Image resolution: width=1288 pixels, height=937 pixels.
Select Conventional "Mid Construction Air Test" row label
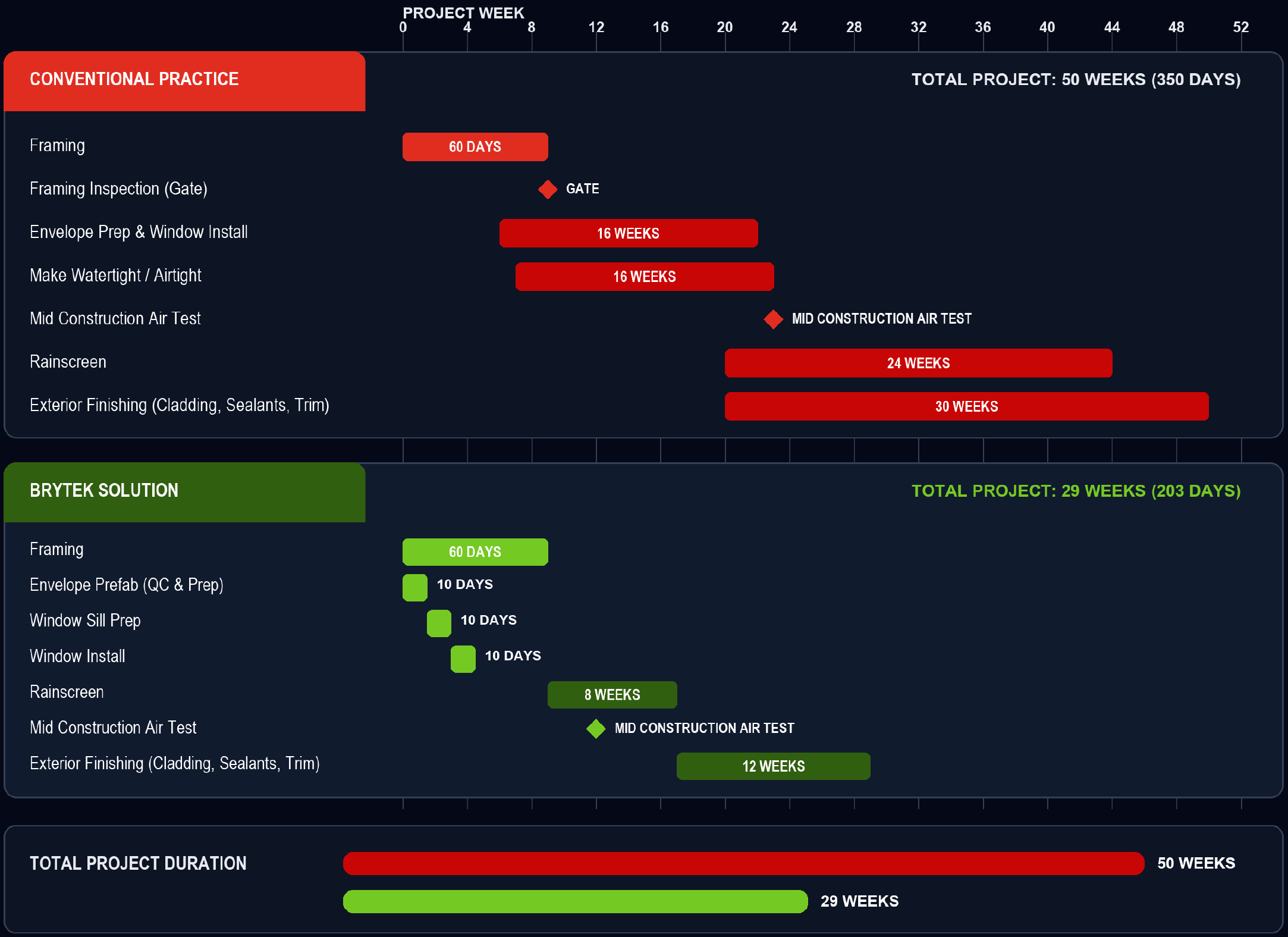(115, 318)
